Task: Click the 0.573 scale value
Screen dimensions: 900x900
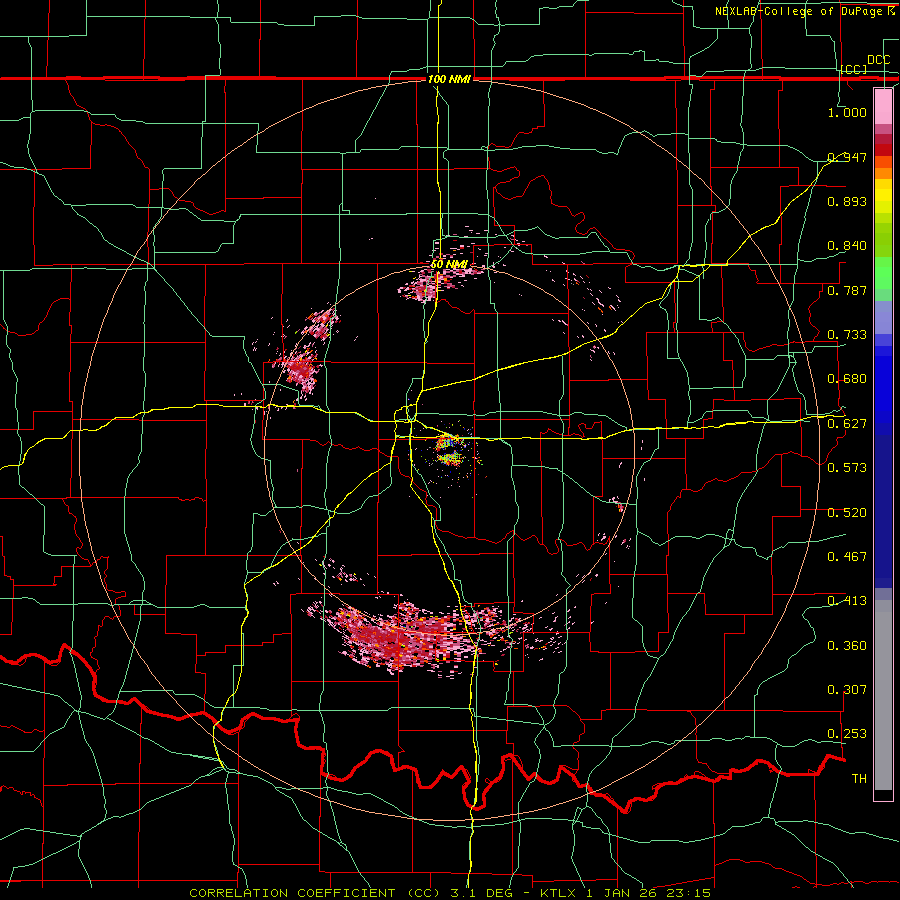Action: tap(847, 468)
